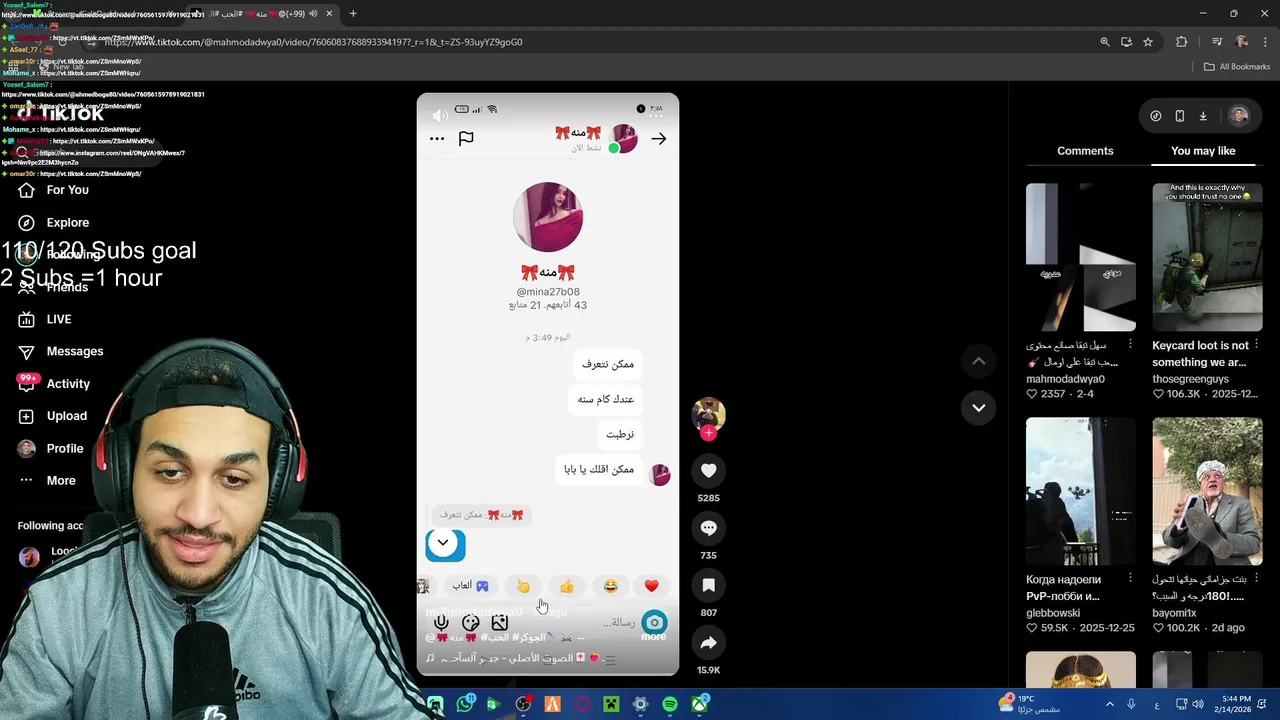Click 15.9K shares count text
The image size is (1280, 720).
708,670
